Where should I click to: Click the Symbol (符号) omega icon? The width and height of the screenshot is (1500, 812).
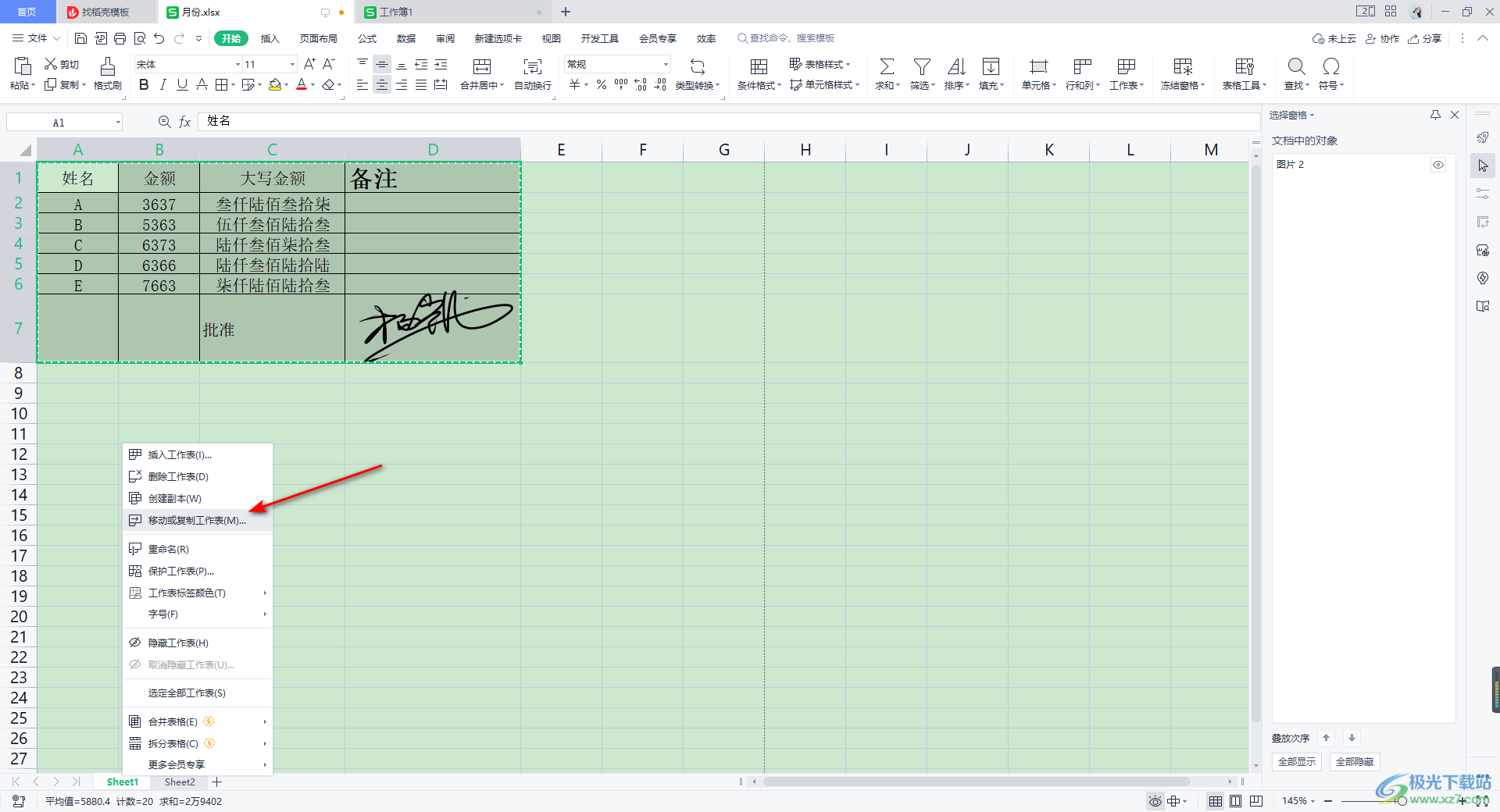(x=1331, y=67)
